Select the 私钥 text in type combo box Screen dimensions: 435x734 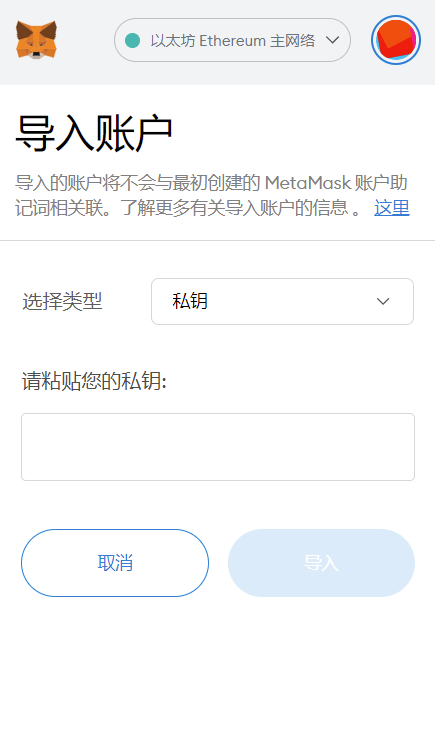click(190, 301)
